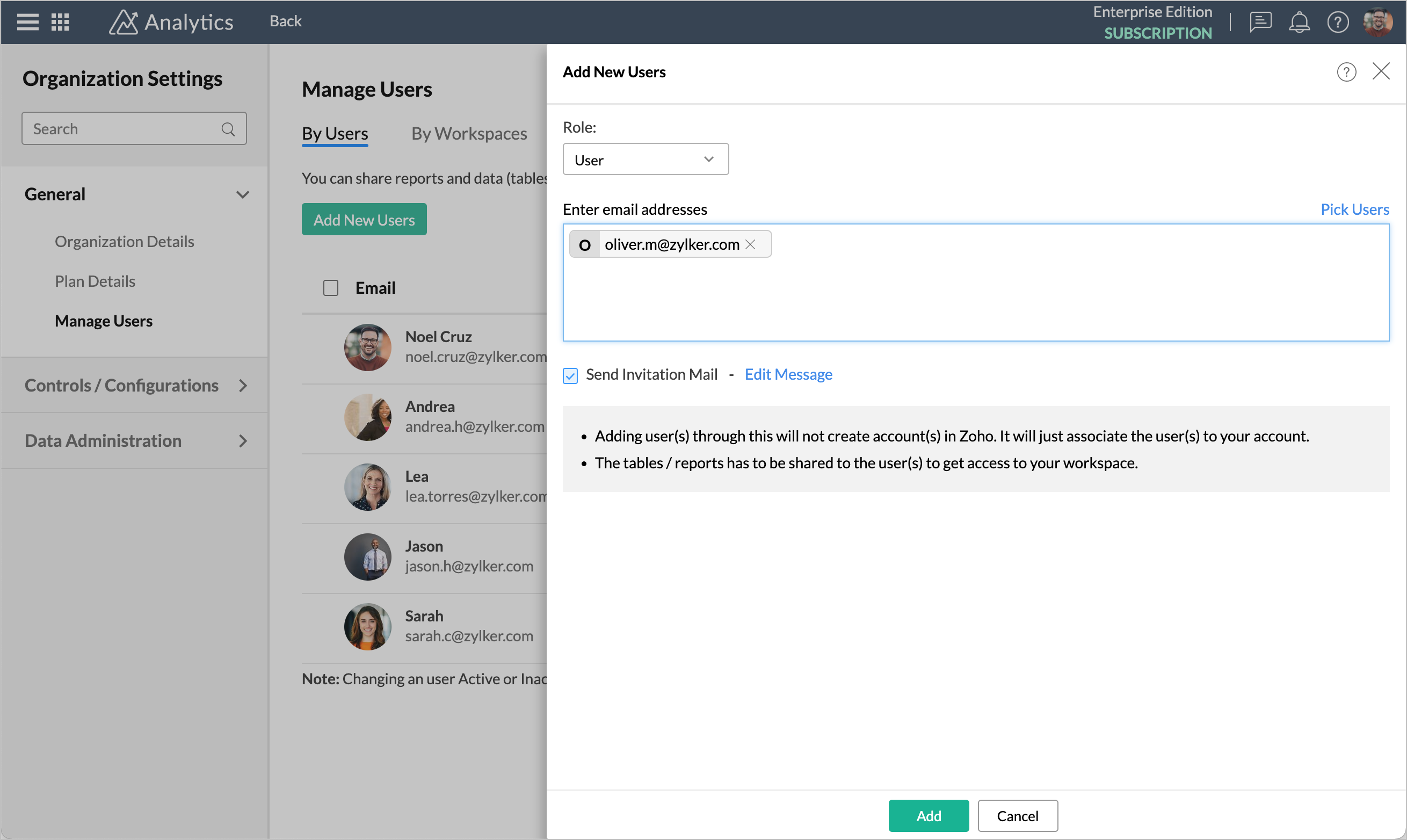The image size is (1407, 840).
Task: Remove the oliver.m@zylker.com email chip
Action: (x=750, y=244)
